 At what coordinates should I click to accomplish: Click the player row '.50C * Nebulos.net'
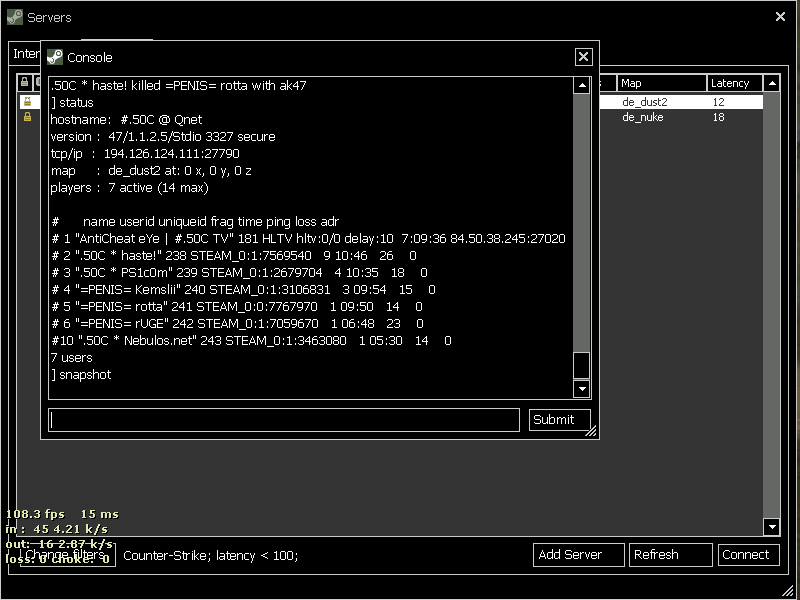[251, 340]
